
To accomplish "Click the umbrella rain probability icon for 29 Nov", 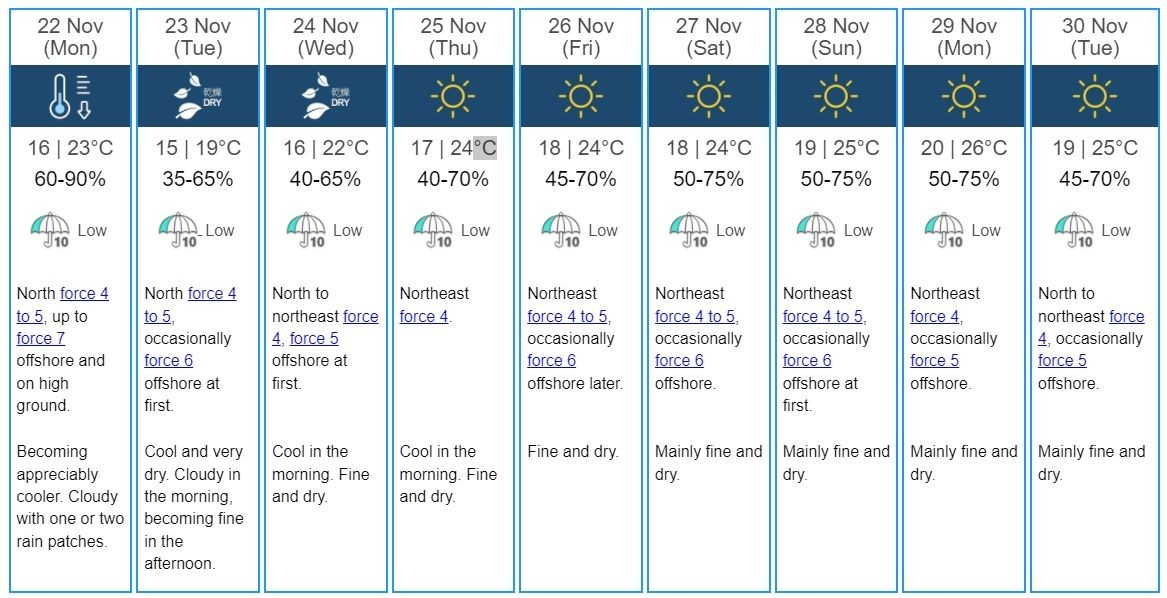I will [944, 231].
